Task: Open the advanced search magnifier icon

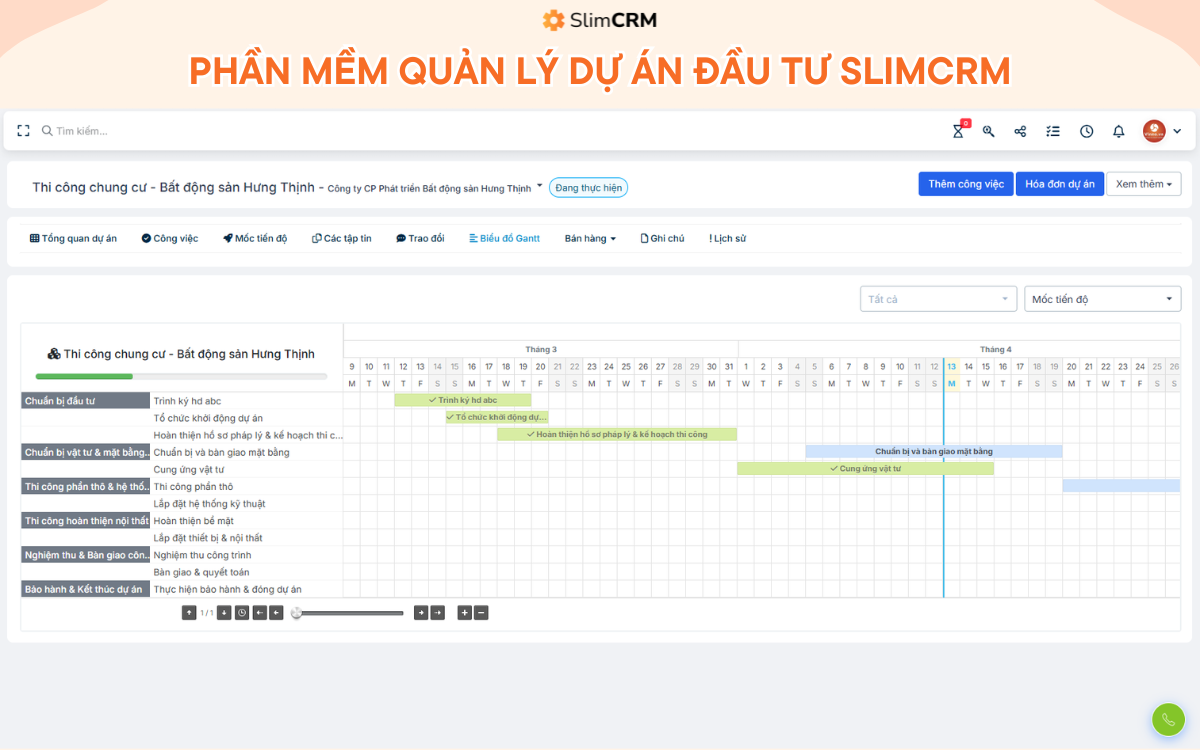Action: point(988,131)
